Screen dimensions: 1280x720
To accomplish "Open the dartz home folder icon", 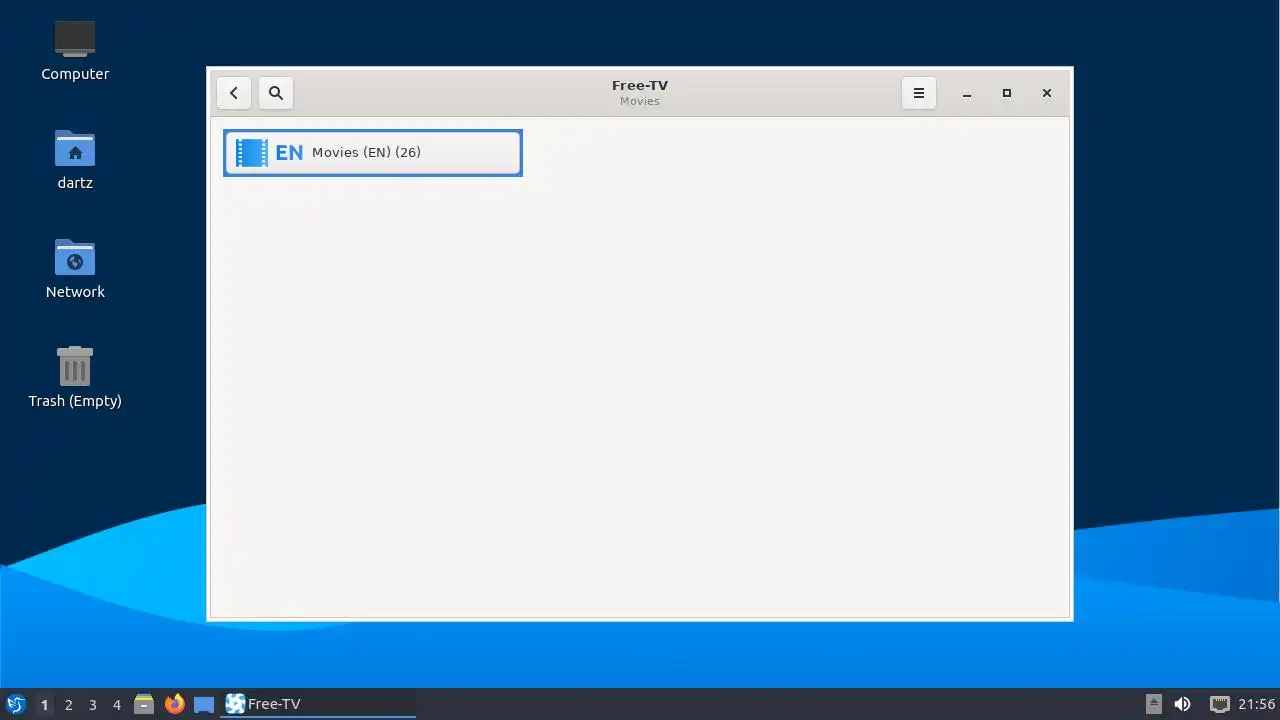I will 75,159.
